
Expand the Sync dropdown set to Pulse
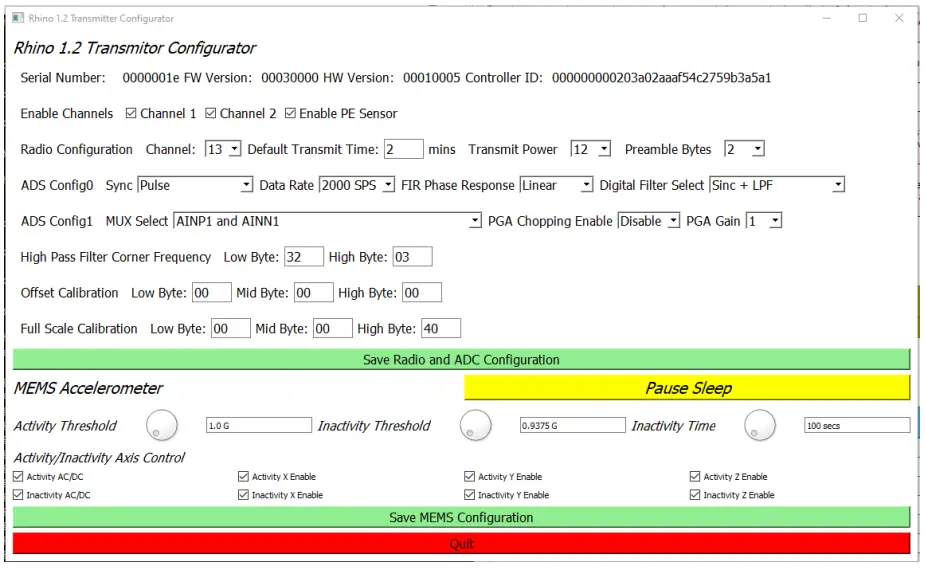195,185
